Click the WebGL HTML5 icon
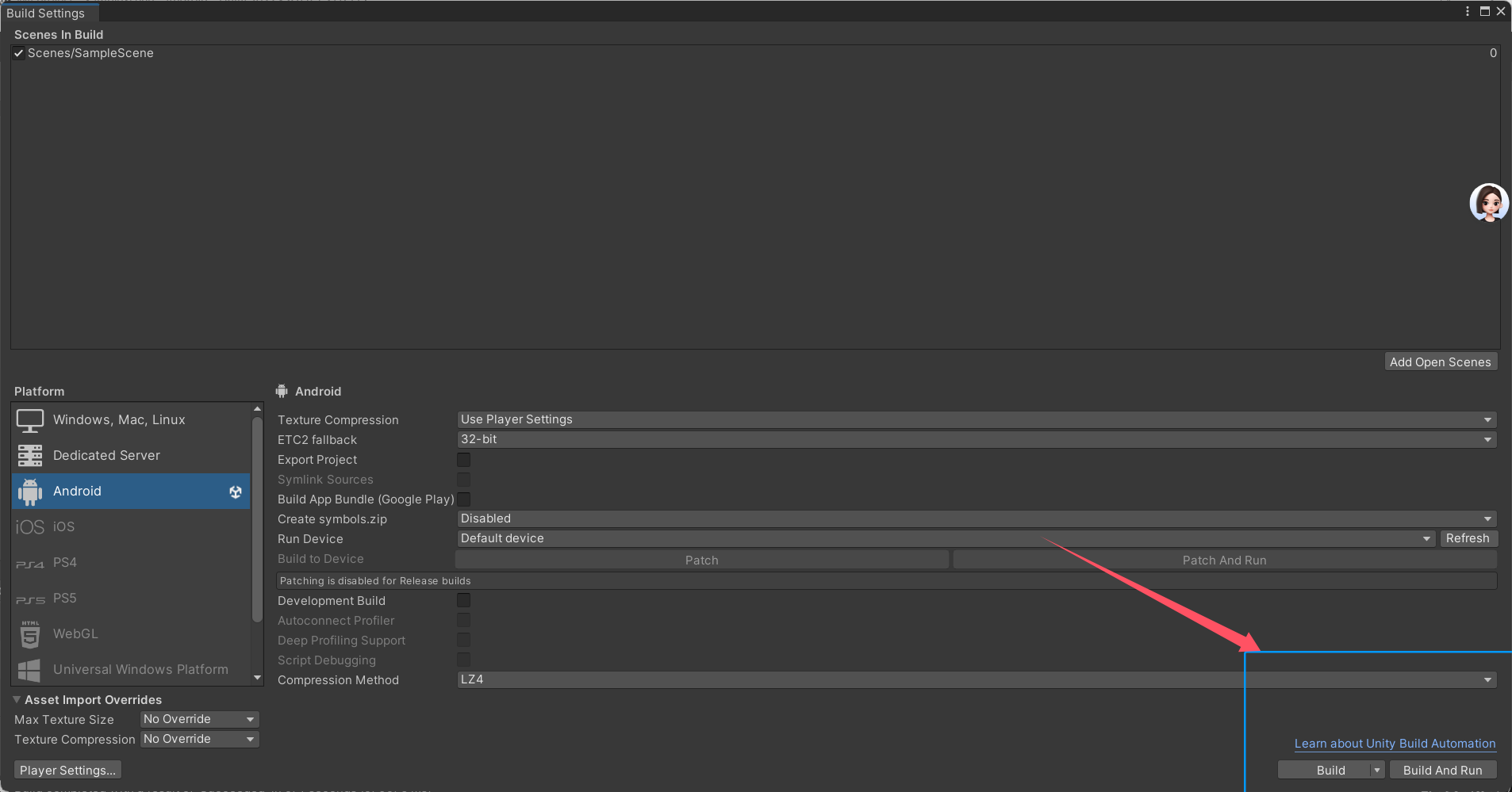 click(30, 634)
